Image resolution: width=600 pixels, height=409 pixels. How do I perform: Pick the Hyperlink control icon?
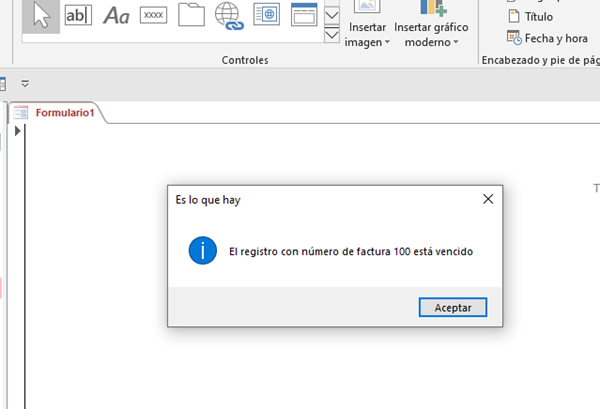pos(229,16)
